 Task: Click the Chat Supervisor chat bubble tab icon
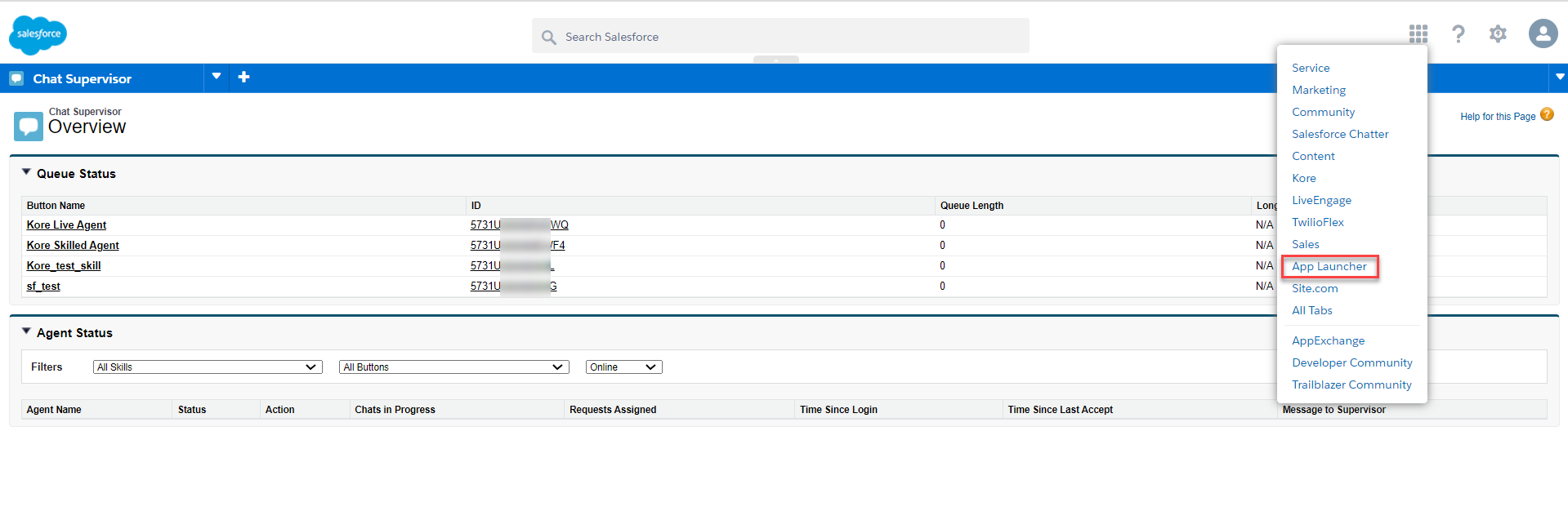coord(16,78)
